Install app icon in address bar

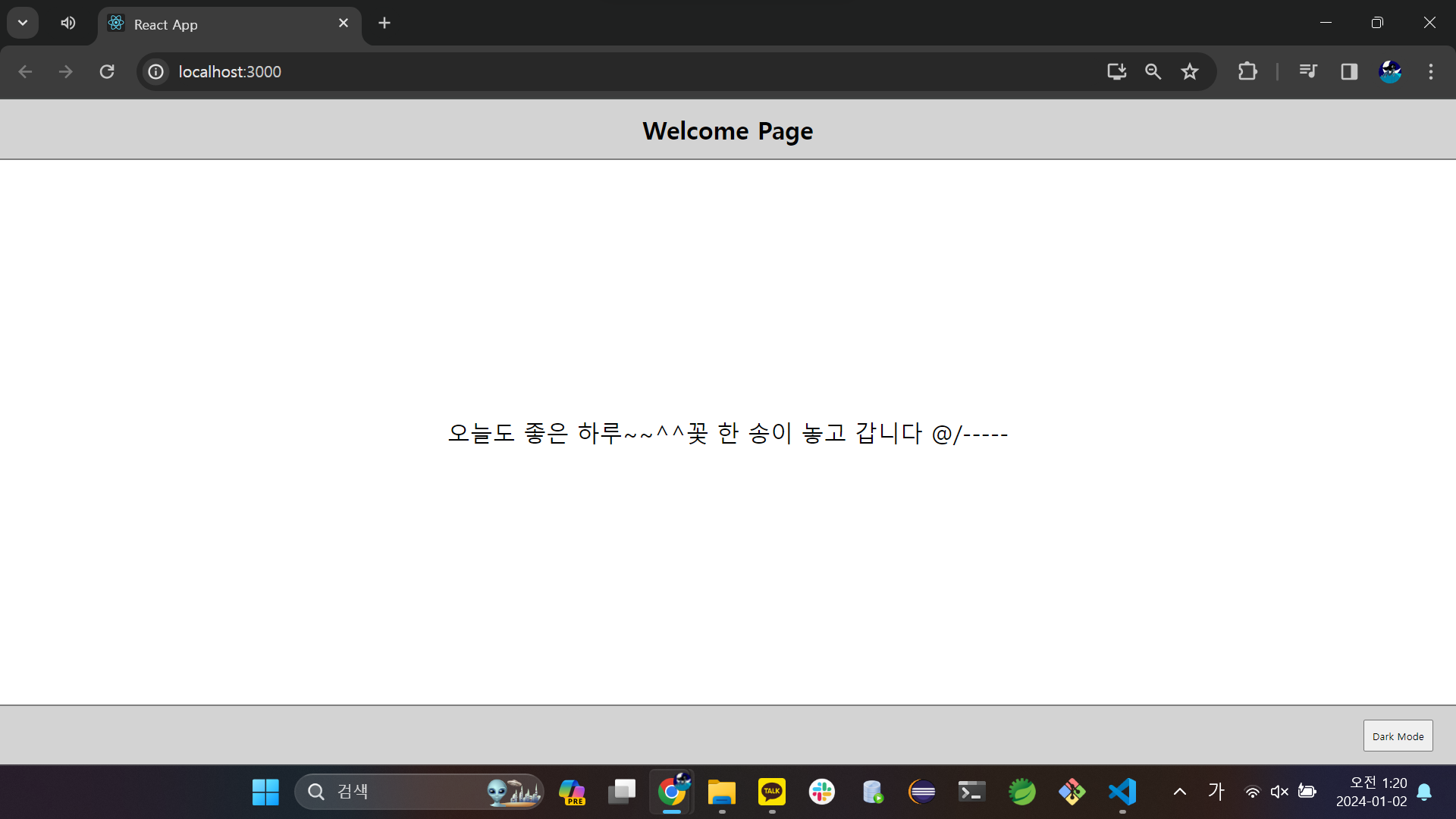[x=1116, y=71]
